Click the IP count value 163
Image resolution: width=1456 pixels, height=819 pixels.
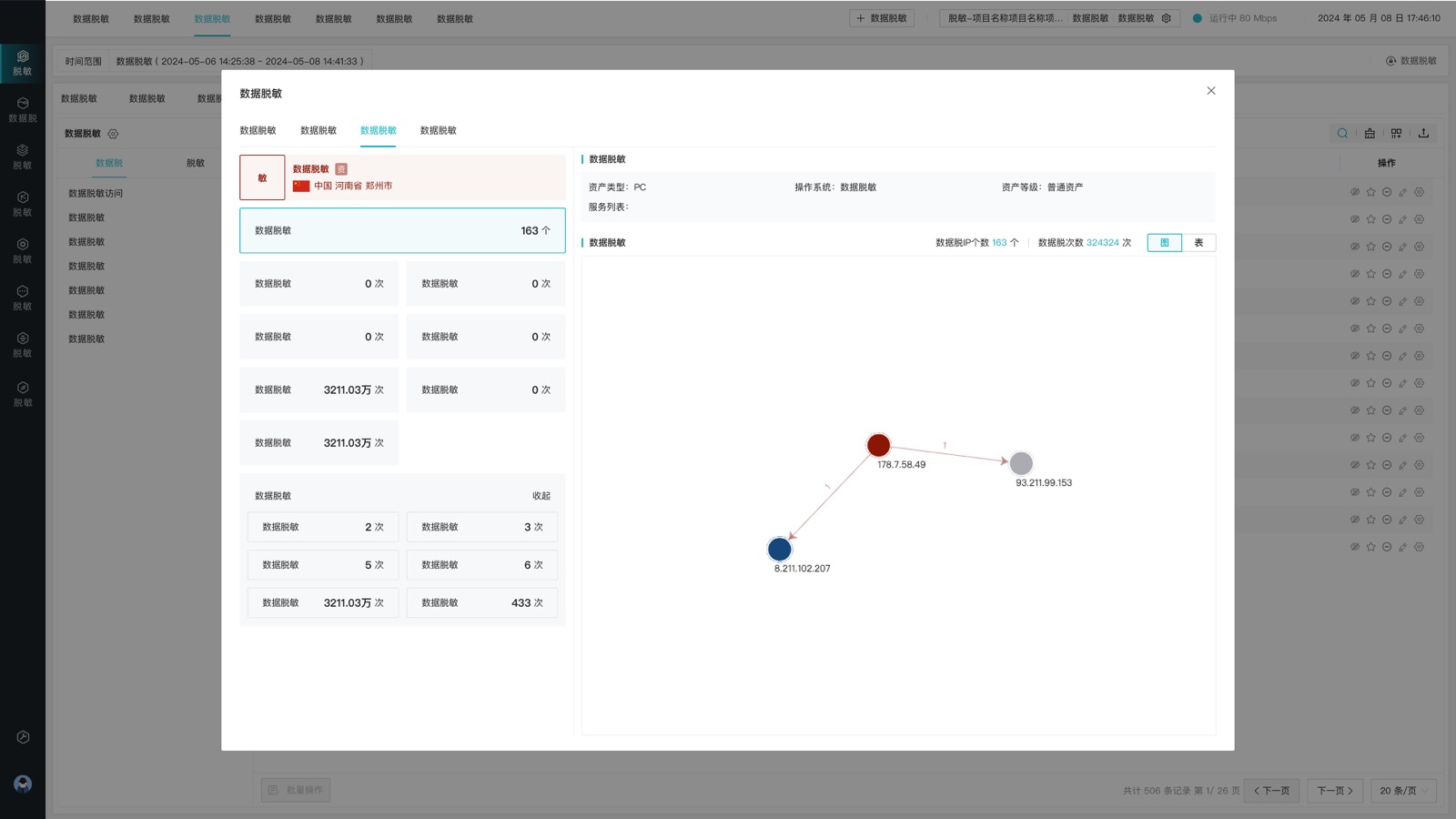999,243
